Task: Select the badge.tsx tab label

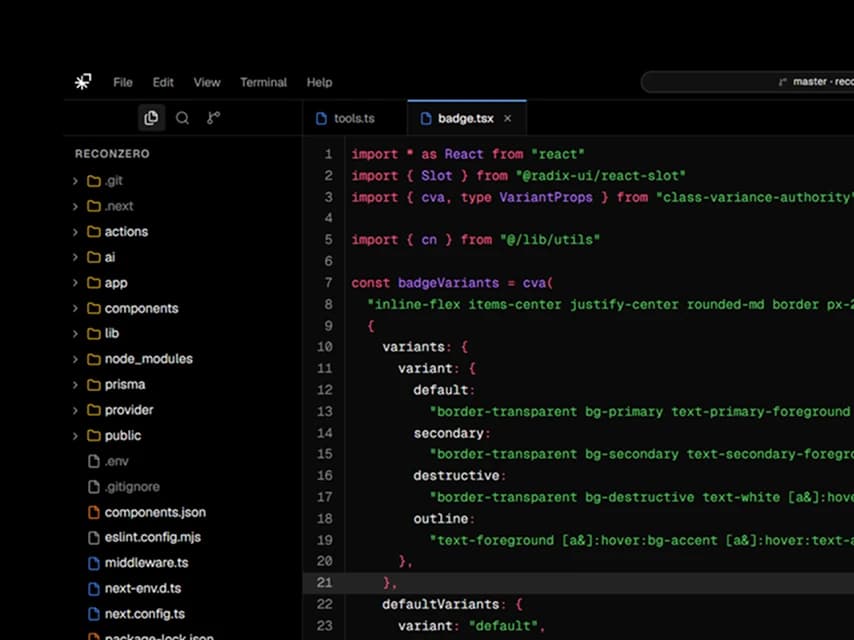Action: tap(466, 118)
